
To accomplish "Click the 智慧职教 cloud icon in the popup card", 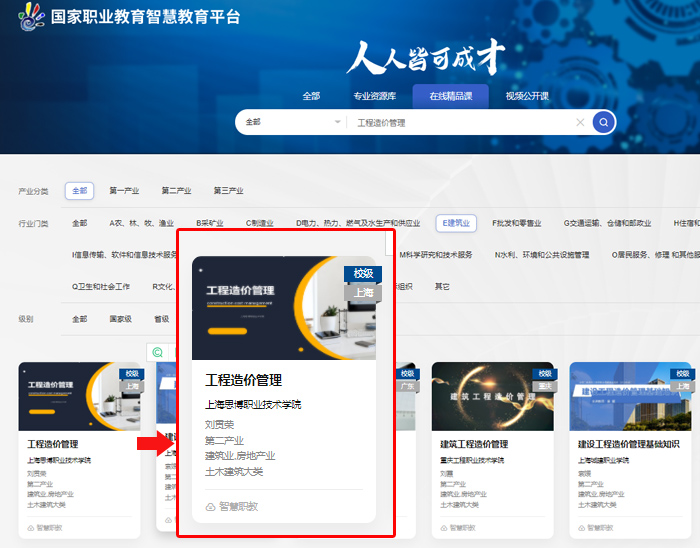I will (210, 507).
